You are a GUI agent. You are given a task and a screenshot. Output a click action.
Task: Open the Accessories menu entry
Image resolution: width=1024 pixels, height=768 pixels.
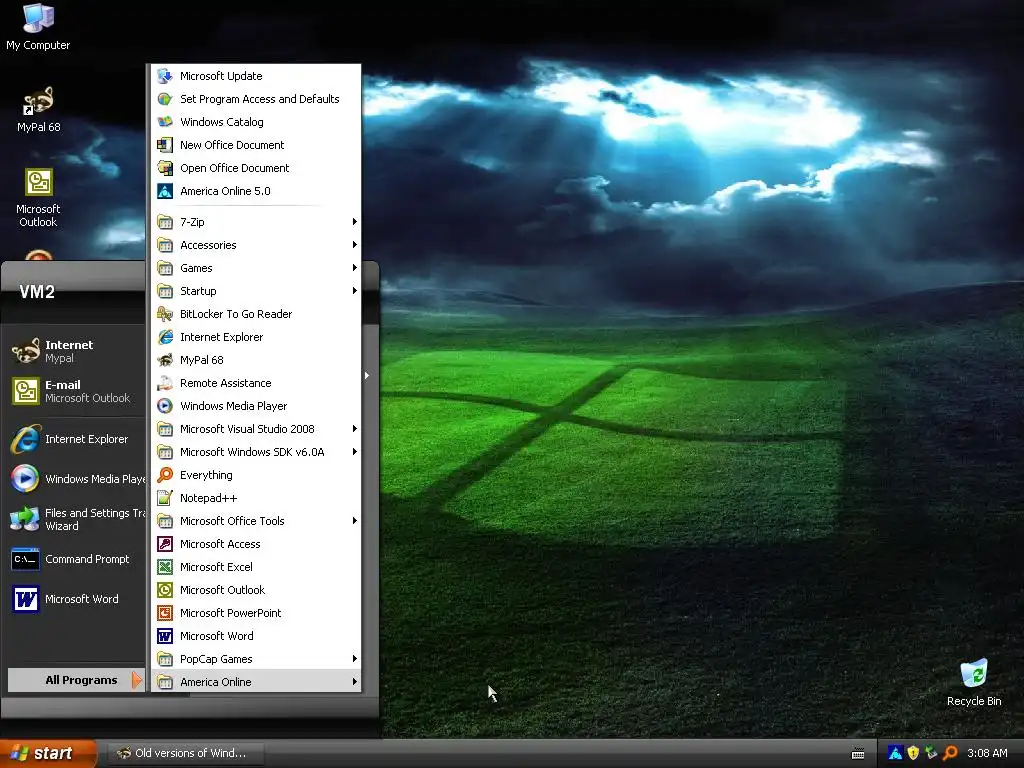pyautogui.click(x=256, y=245)
